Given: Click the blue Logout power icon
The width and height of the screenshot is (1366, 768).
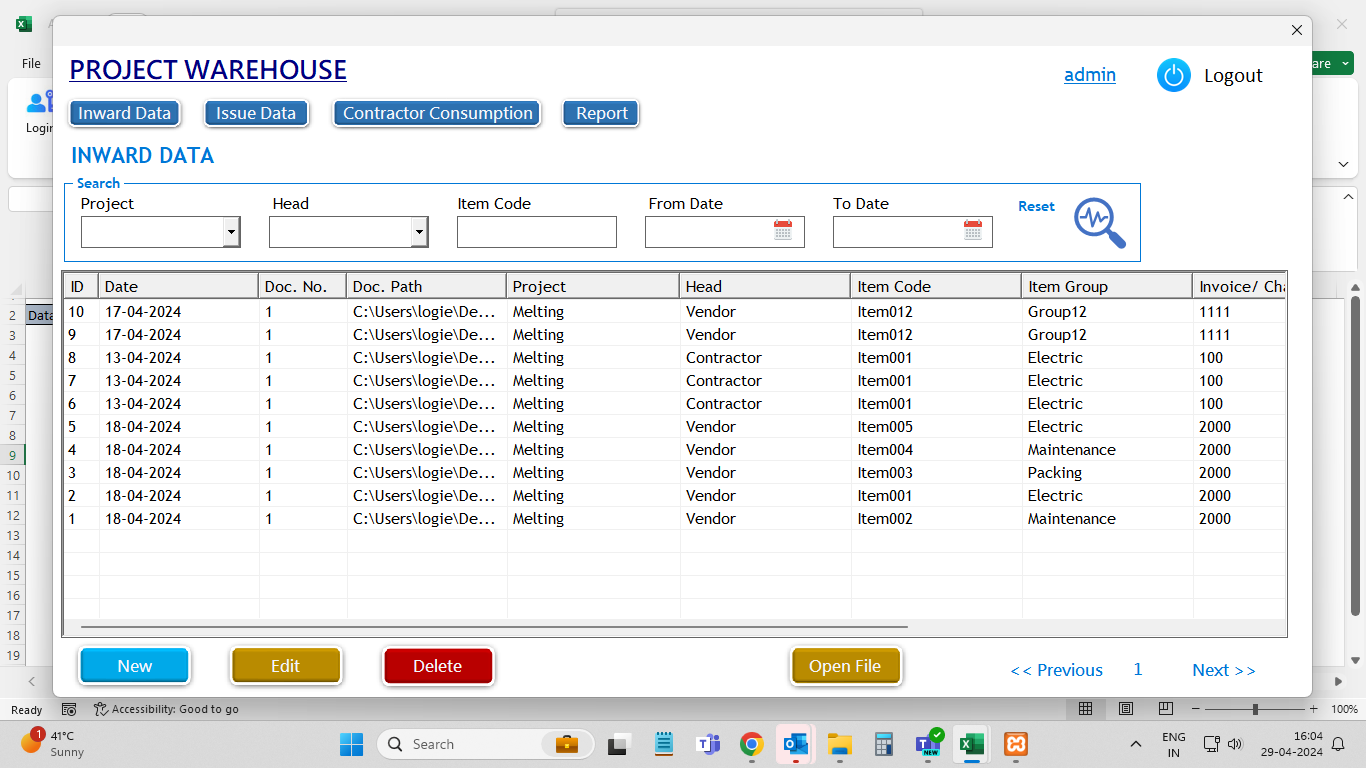Looking at the screenshot, I should point(1173,75).
